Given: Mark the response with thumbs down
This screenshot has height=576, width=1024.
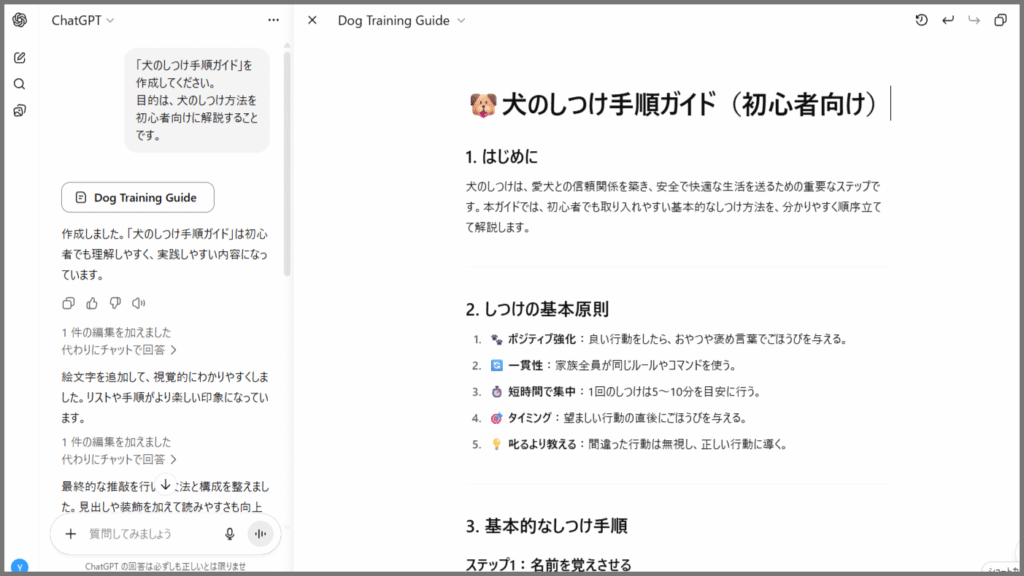Looking at the screenshot, I should coord(115,303).
